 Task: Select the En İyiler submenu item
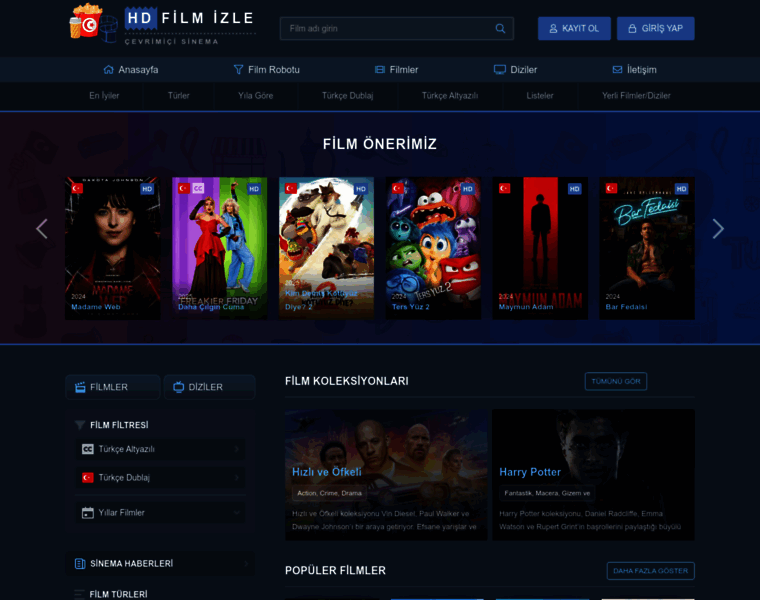[x=104, y=96]
